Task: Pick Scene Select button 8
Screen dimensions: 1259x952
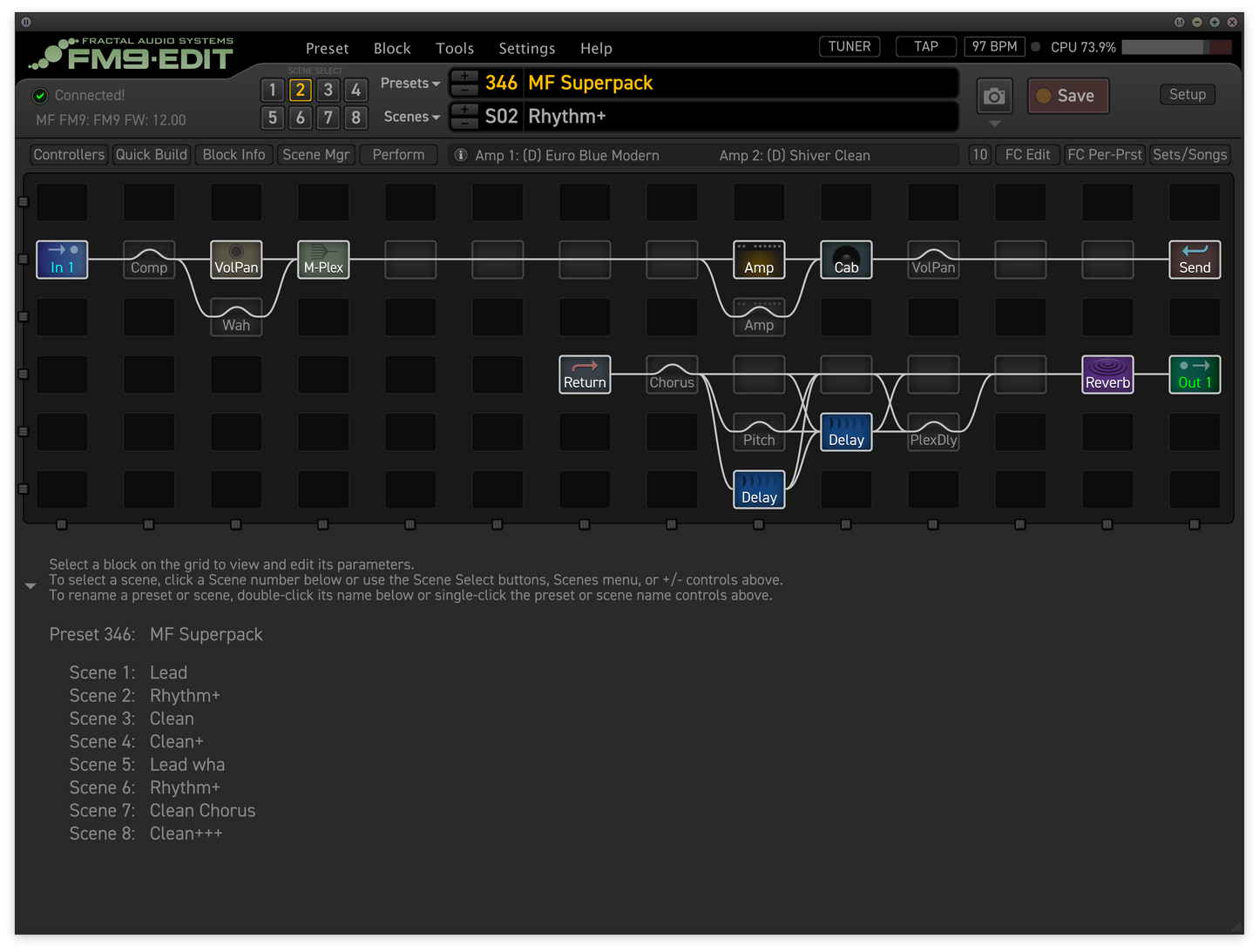Action: pyautogui.click(x=355, y=118)
